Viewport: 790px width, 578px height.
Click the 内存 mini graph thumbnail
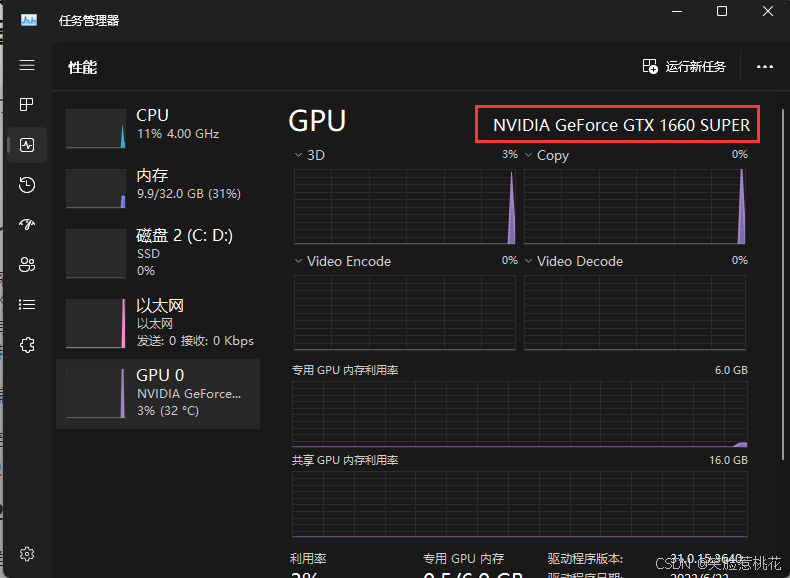[96, 188]
